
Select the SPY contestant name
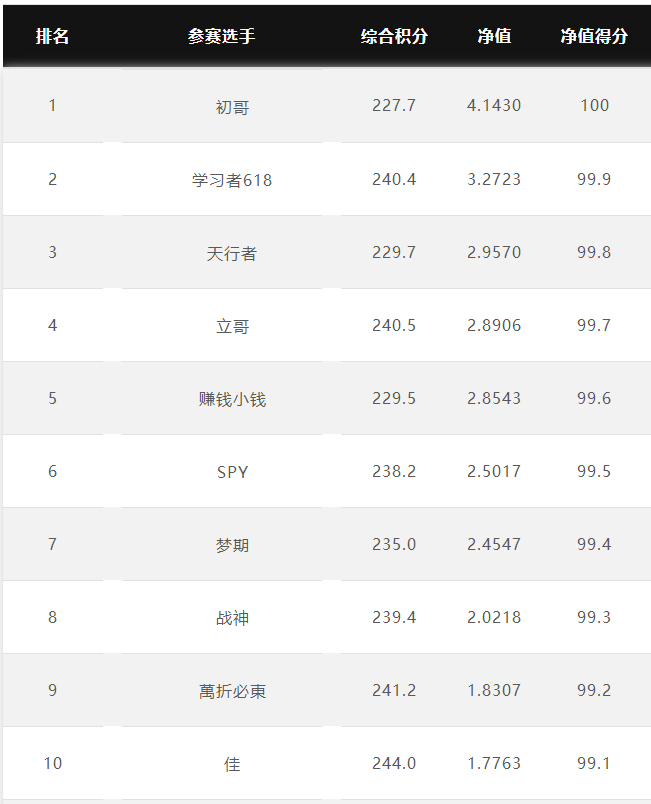(232, 472)
